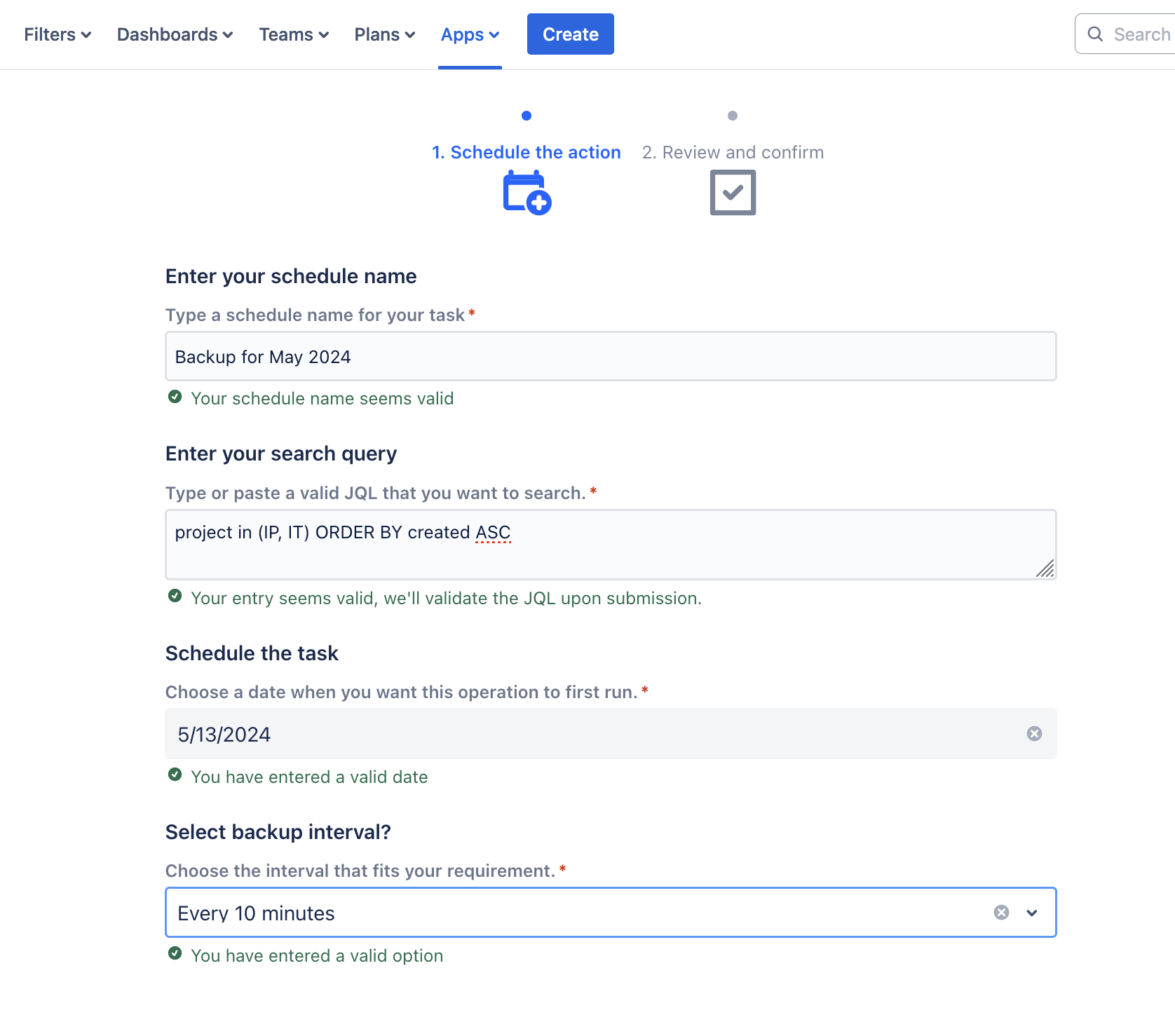Expand the backup interval dropdown arrow
The height and width of the screenshot is (1036, 1175).
click(x=1032, y=913)
